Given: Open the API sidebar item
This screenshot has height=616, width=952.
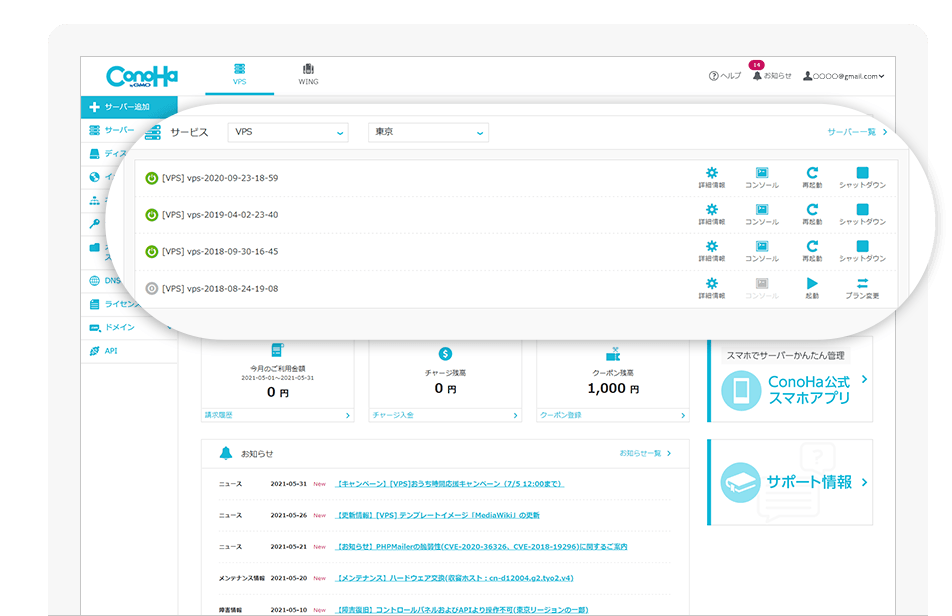Looking at the screenshot, I should [111, 351].
